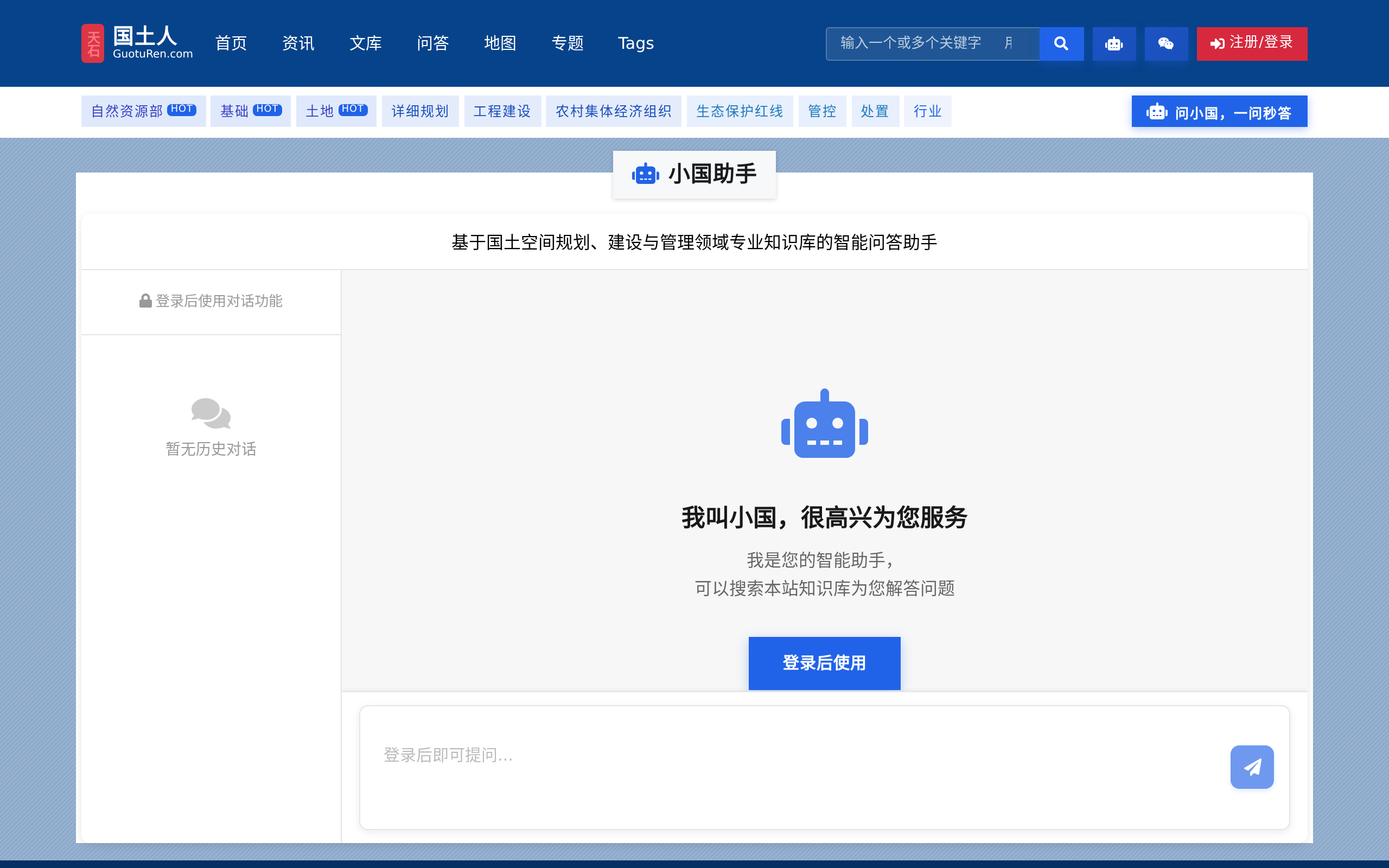Click the 国土人 GuotuRen.com logo
The image size is (1389, 868).
[x=137, y=43]
